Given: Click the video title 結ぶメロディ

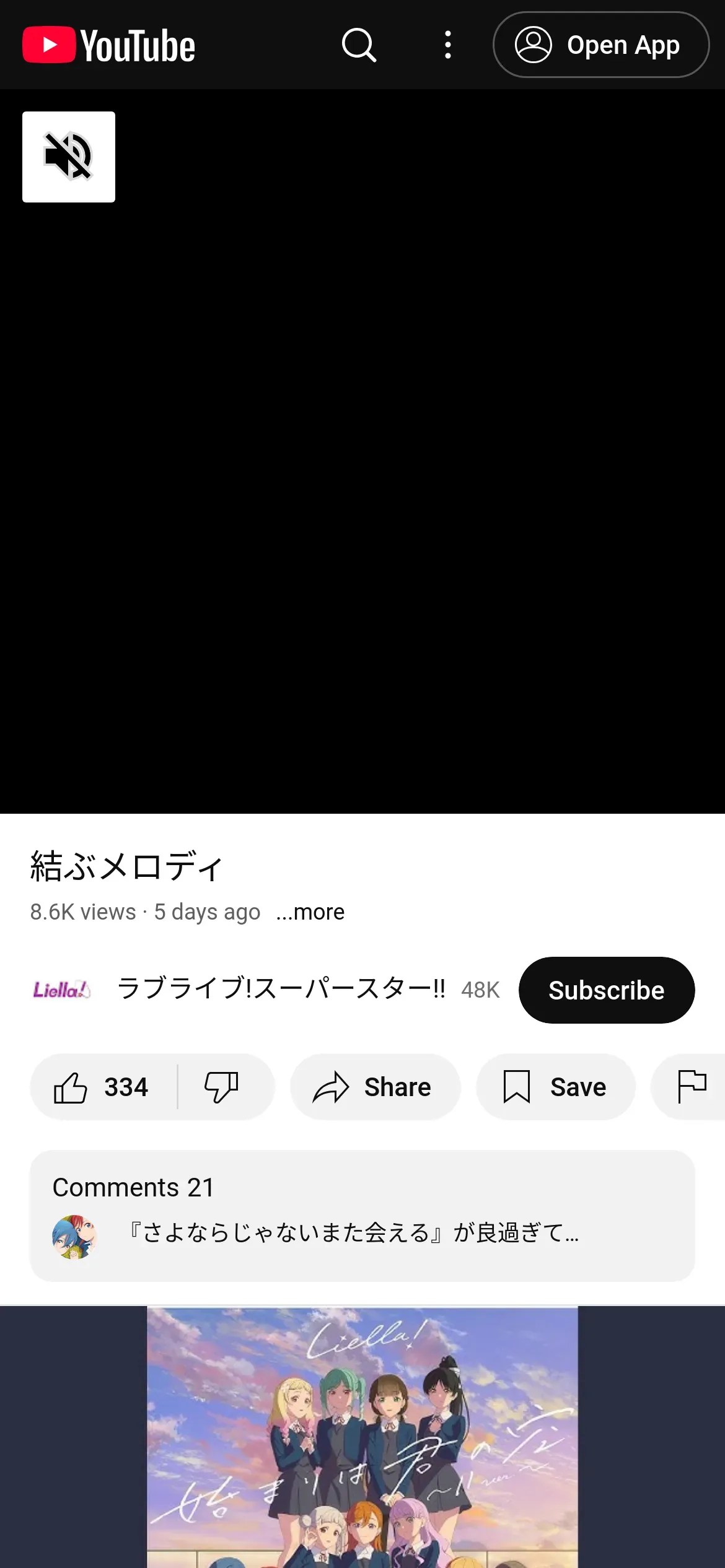Looking at the screenshot, I should pyautogui.click(x=126, y=866).
